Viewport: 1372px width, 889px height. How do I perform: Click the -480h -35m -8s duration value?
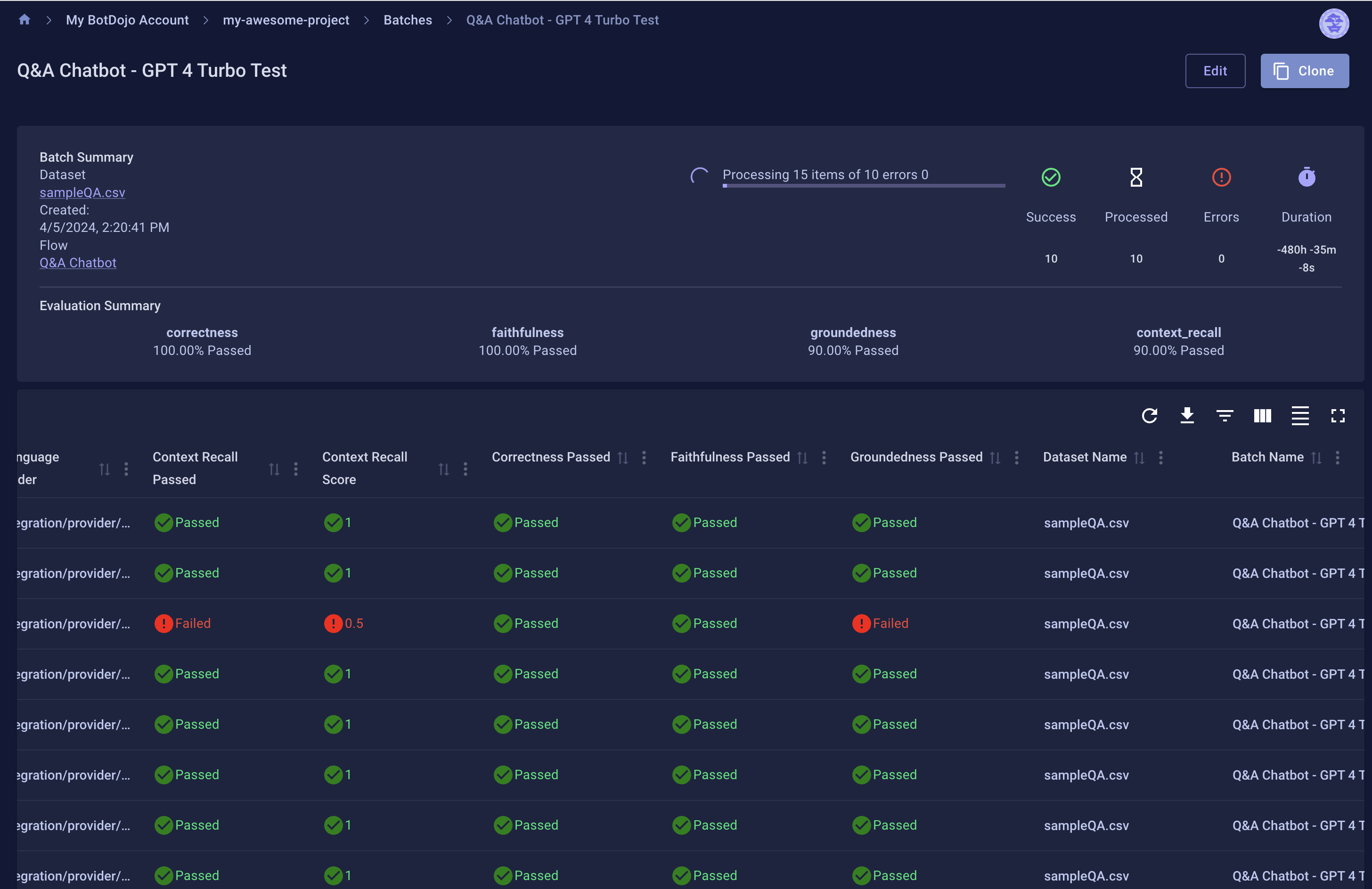1307,258
